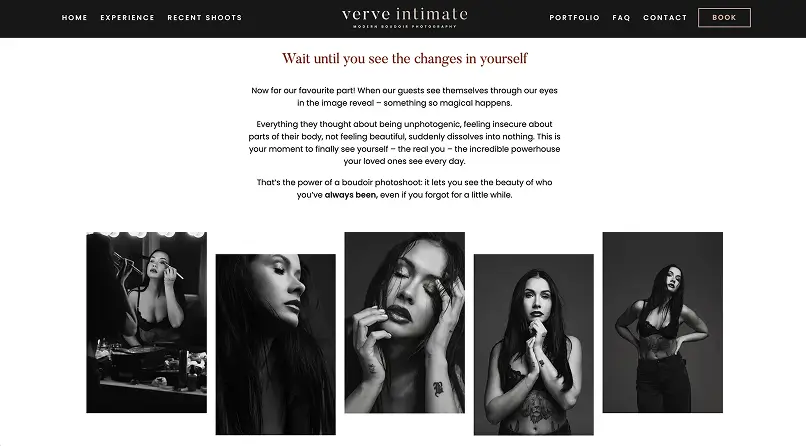Click the "Wait until you see the changes" heading

coord(405,59)
